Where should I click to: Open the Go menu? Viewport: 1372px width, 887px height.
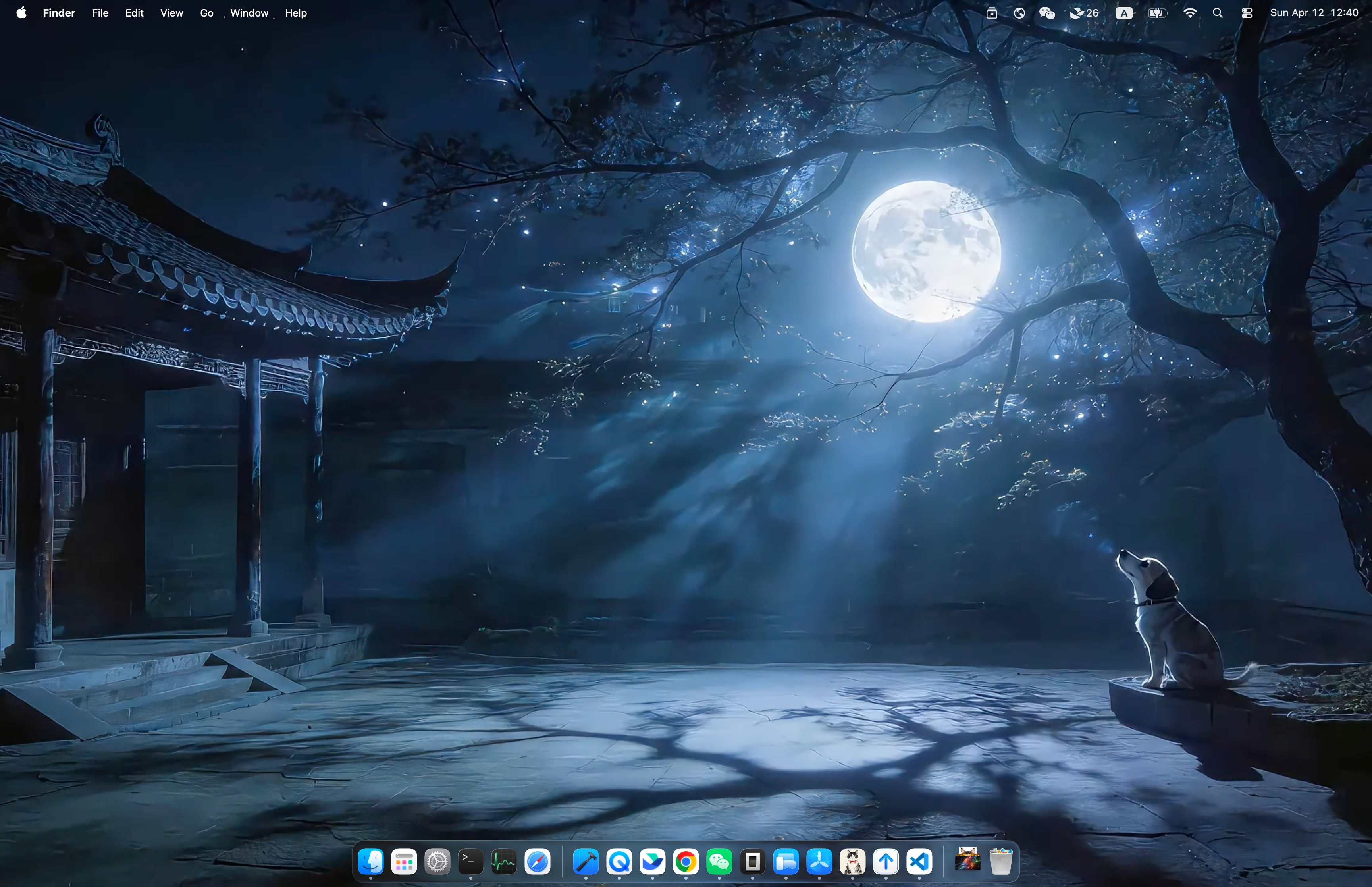[207, 13]
